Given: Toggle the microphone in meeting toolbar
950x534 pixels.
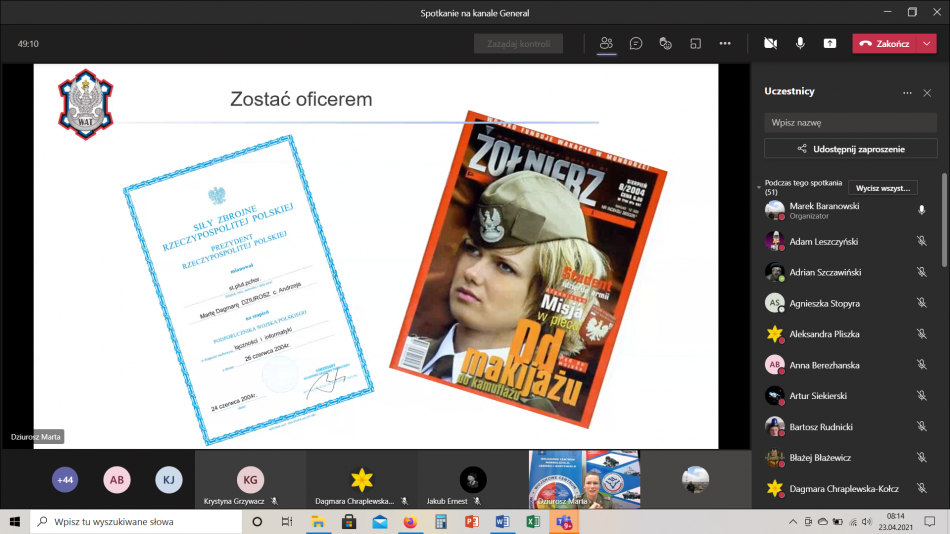Looking at the screenshot, I should [800, 44].
